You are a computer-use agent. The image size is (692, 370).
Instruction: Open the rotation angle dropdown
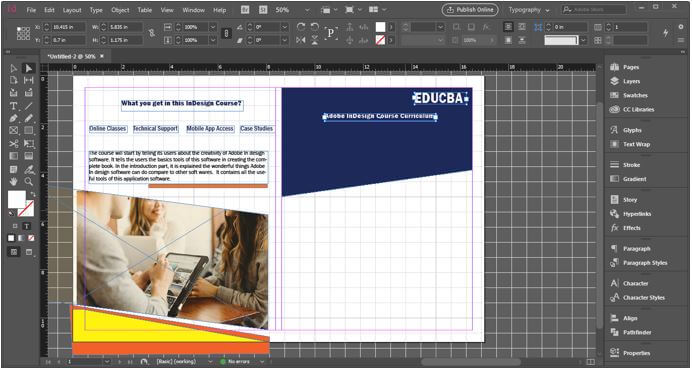(x=285, y=27)
